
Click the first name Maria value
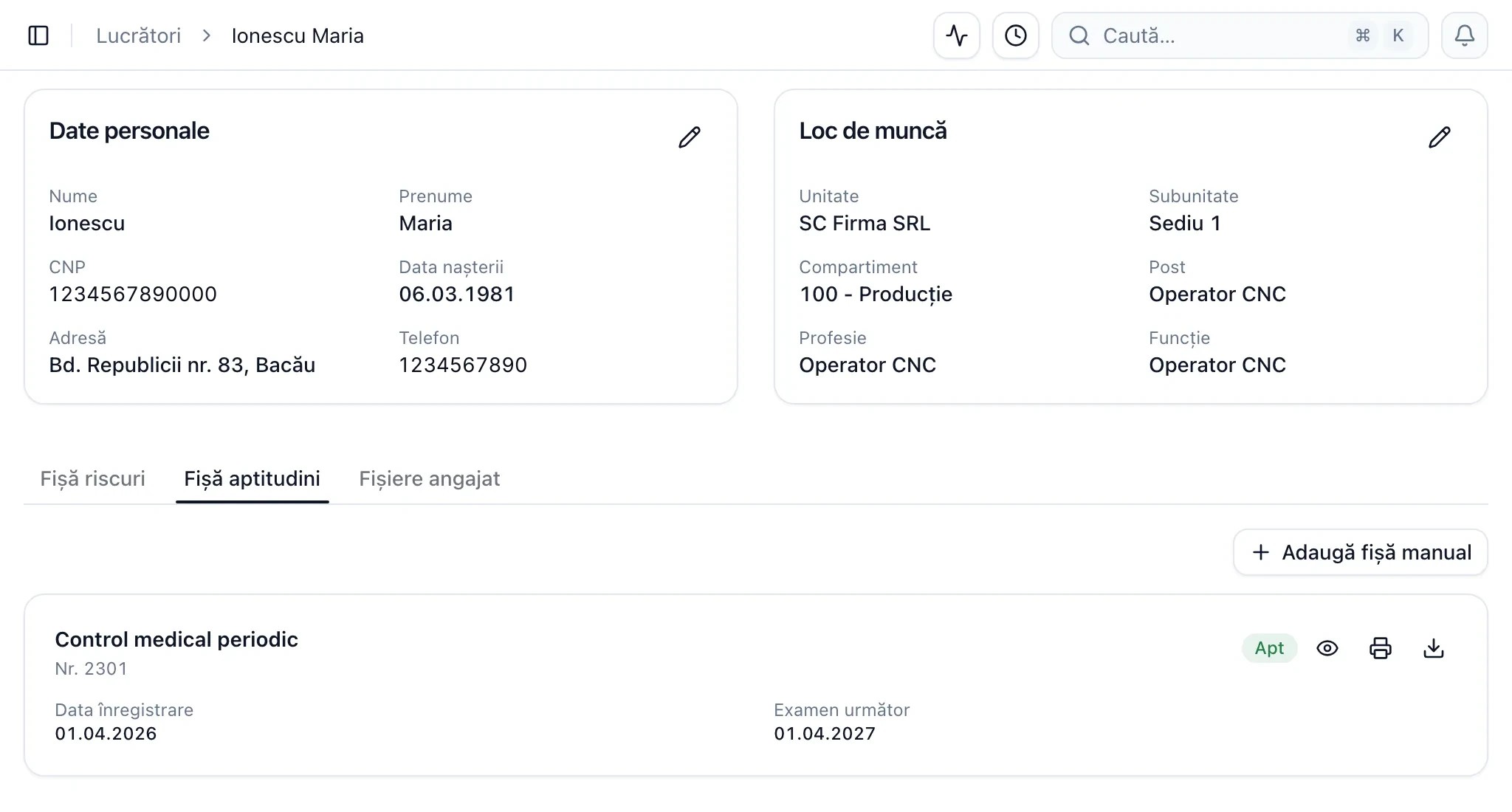coord(425,223)
